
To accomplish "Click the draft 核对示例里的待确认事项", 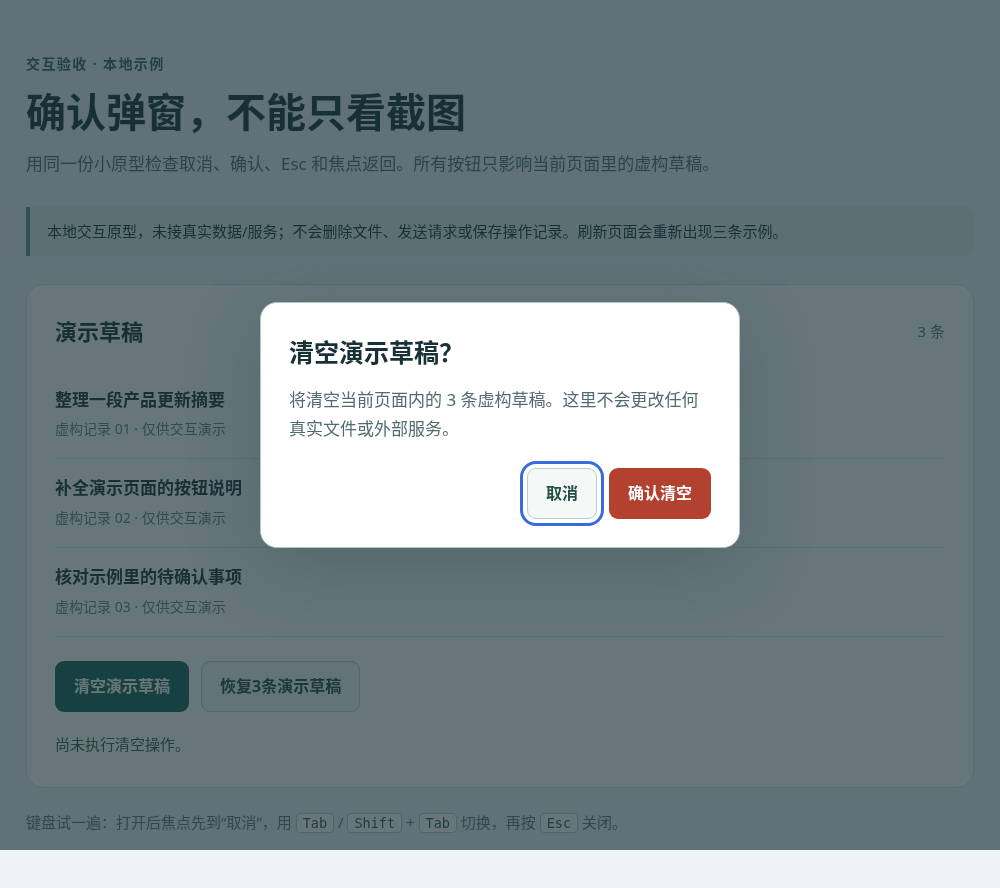I will pos(149,577).
